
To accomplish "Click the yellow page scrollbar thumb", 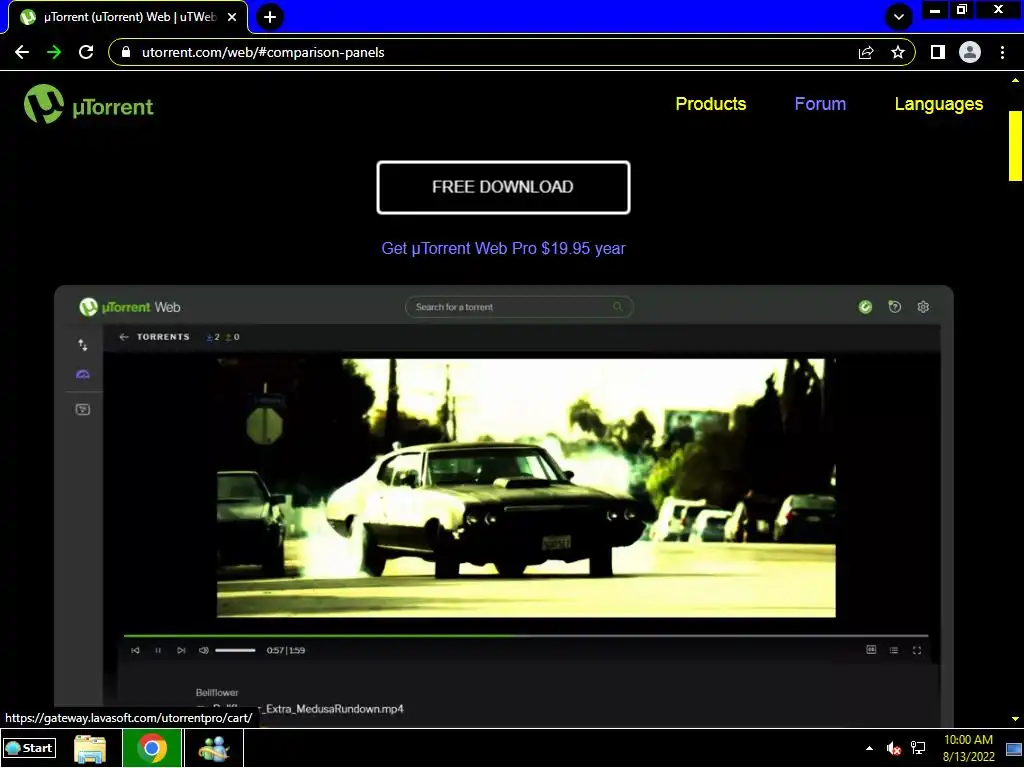I will click(x=1015, y=146).
